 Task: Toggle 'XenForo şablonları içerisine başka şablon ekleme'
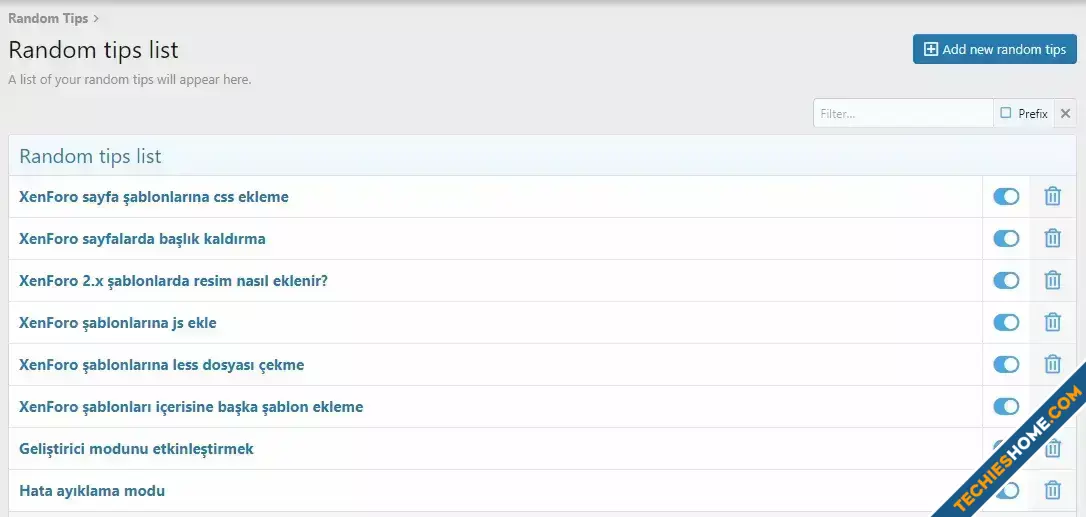pos(1006,407)
